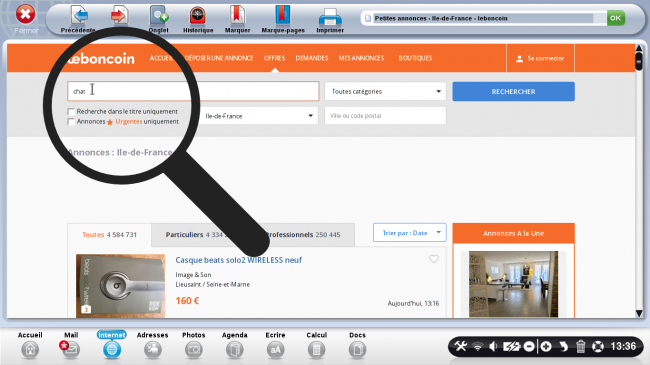Open the Historique clock icon

coord(198,15)
